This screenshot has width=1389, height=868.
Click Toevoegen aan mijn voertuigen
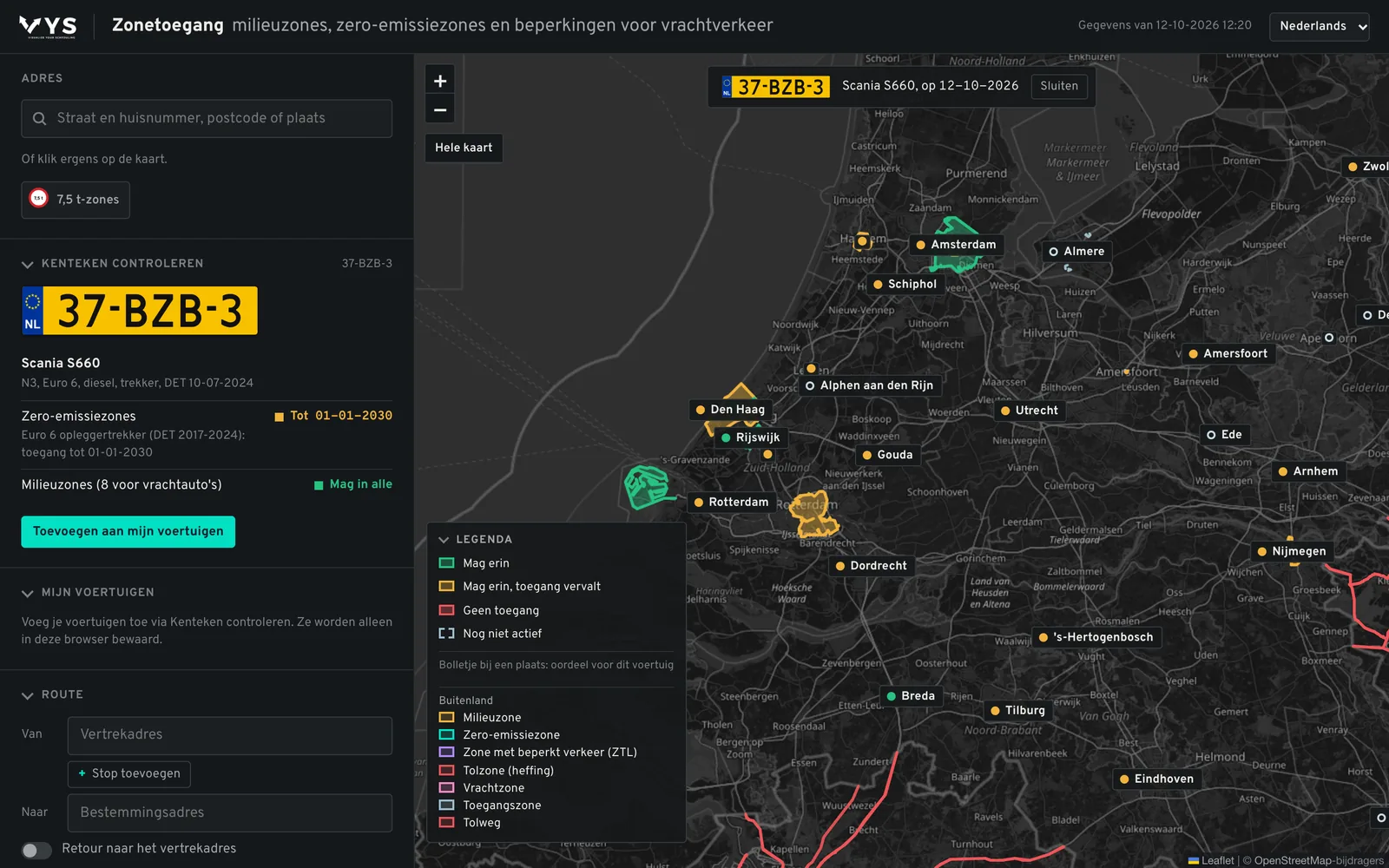tap(128, 532)
